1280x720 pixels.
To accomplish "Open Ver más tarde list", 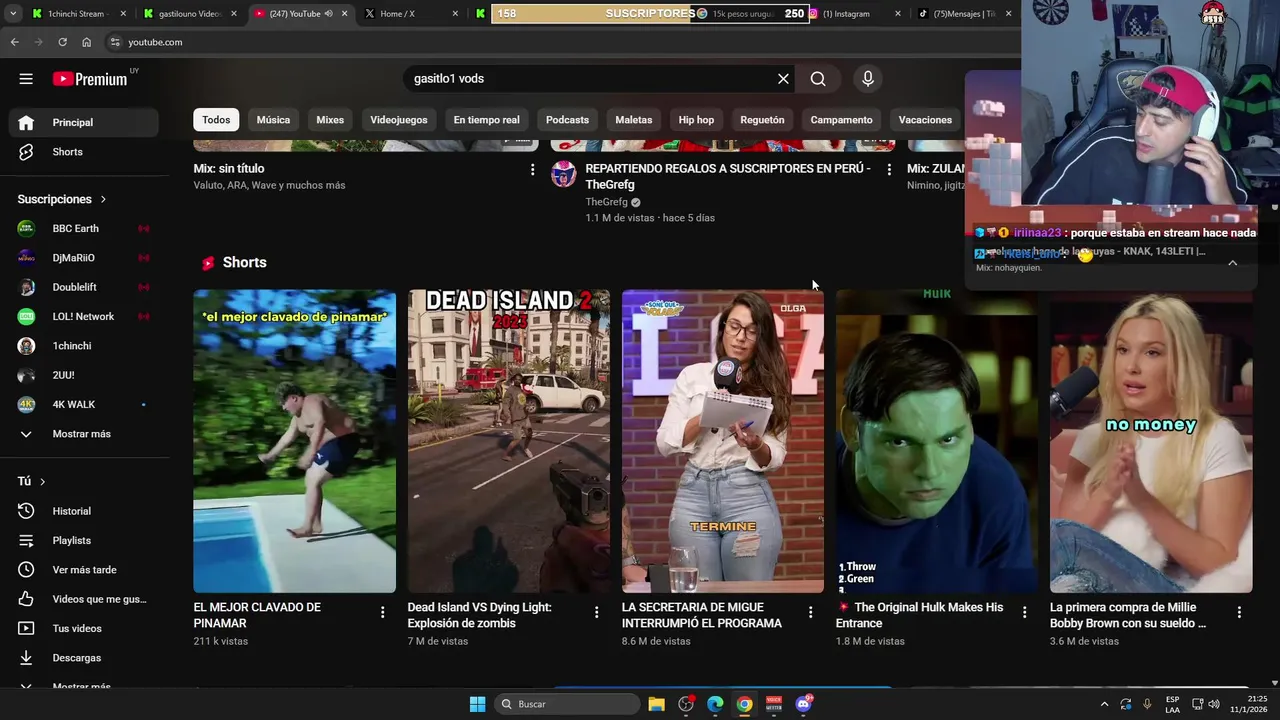I will coord(84,570).
